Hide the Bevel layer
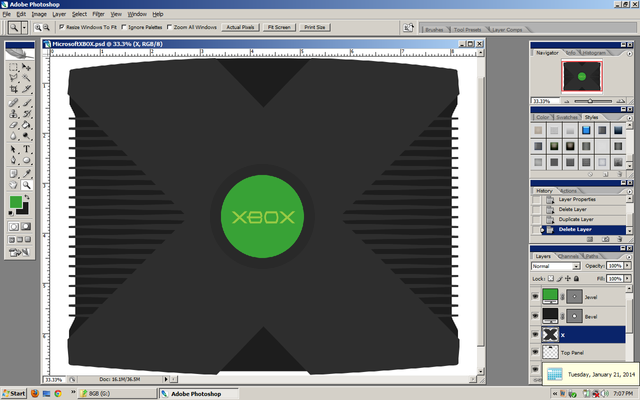The height and width of the screenshot is (400, 640). pyautogui.click(x=535, y=316)
